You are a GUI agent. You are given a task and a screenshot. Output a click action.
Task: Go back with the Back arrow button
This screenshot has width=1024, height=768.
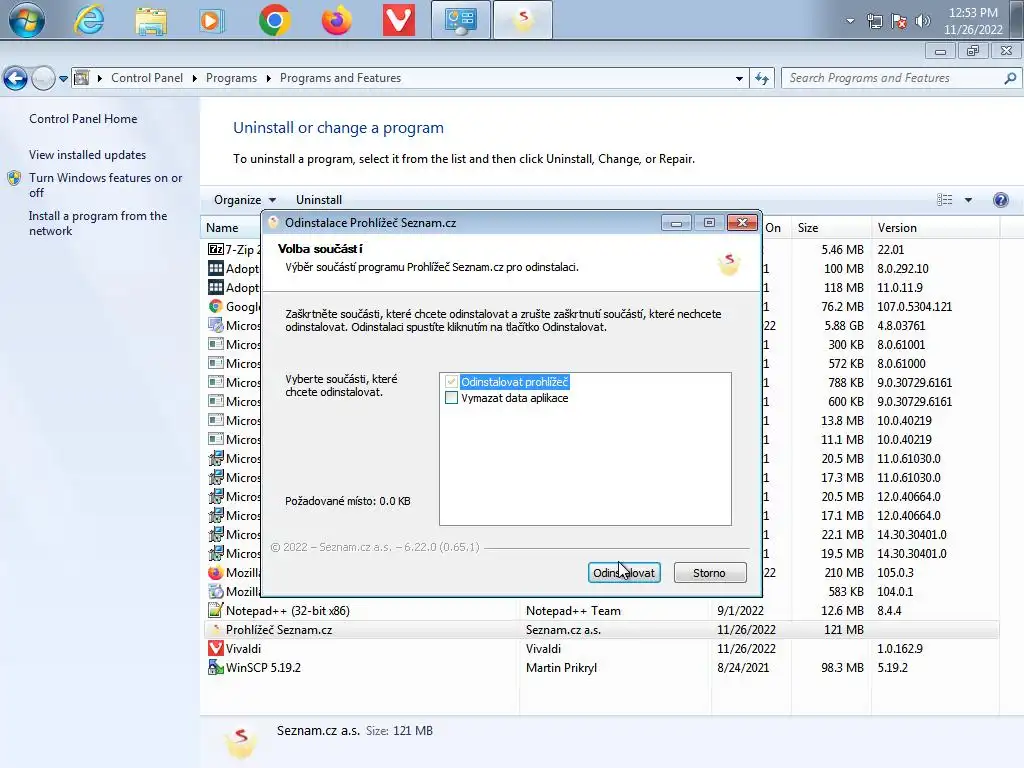point(16,78)
